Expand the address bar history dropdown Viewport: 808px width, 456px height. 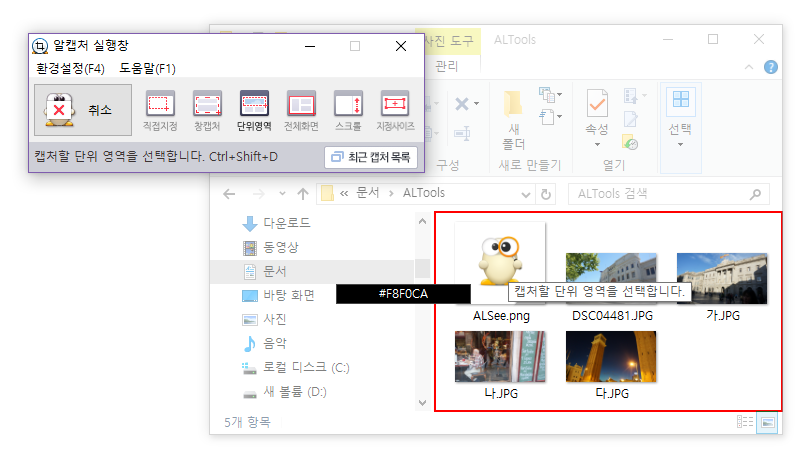point(526,195)
